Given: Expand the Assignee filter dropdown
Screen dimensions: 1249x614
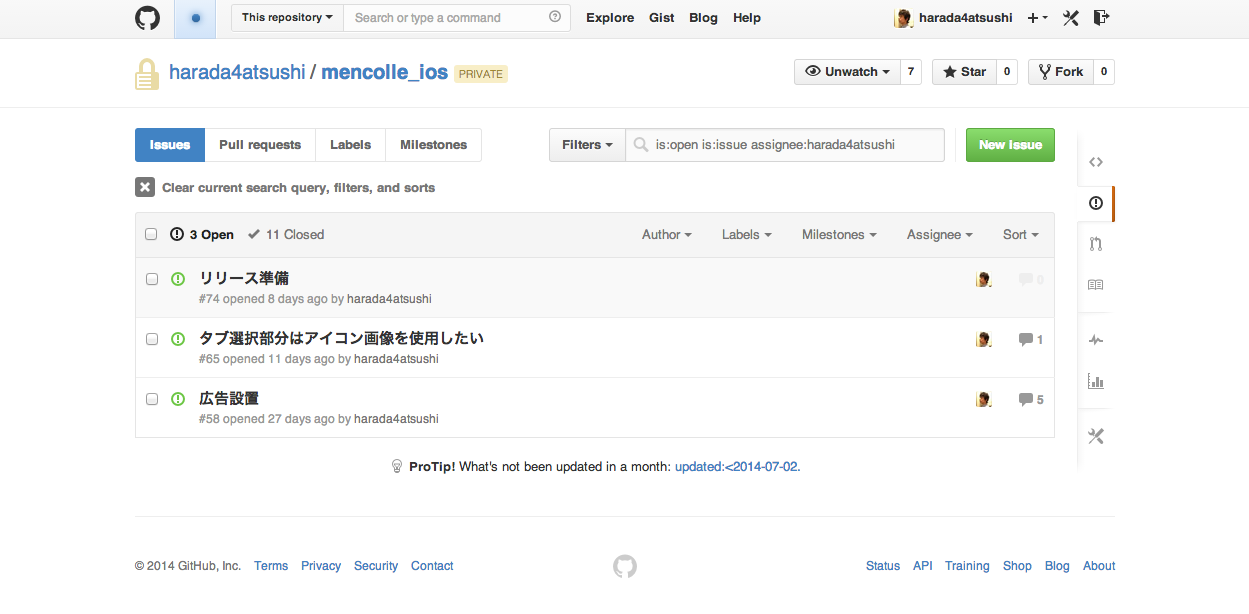Looking at the screenshot, I should pos(939,234).
